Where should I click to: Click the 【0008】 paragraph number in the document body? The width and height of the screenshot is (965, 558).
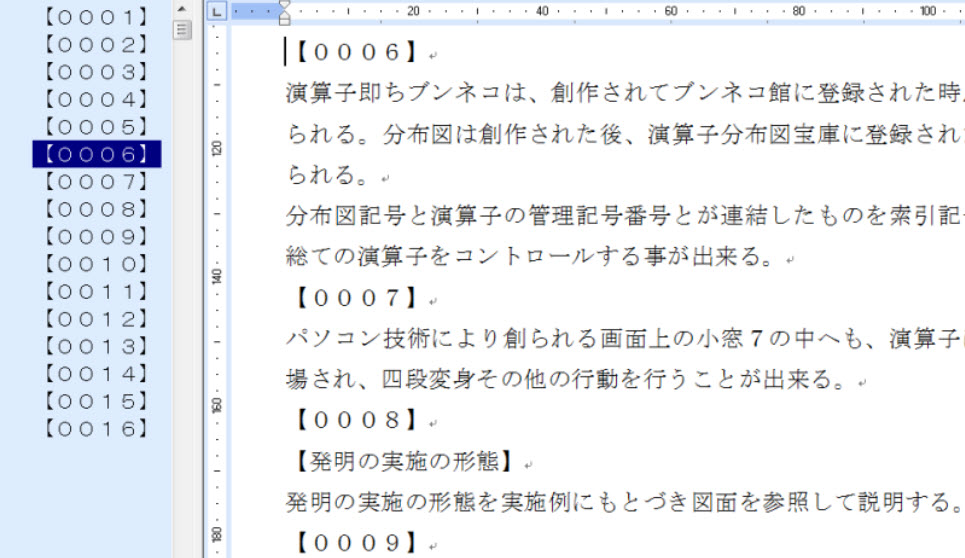pyautogui.click(x=355, y=420)
